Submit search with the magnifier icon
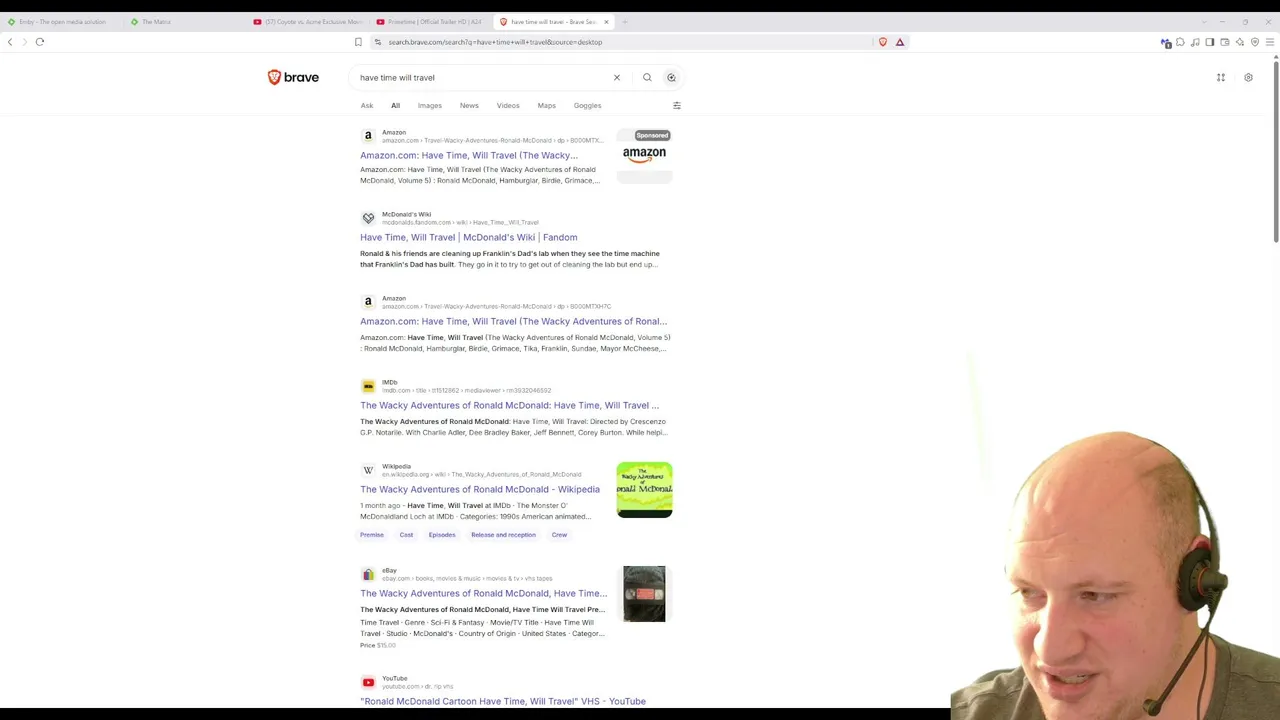Image resolution: width=1280 pixels, height=720 pixels. click(x=647, y=77)
